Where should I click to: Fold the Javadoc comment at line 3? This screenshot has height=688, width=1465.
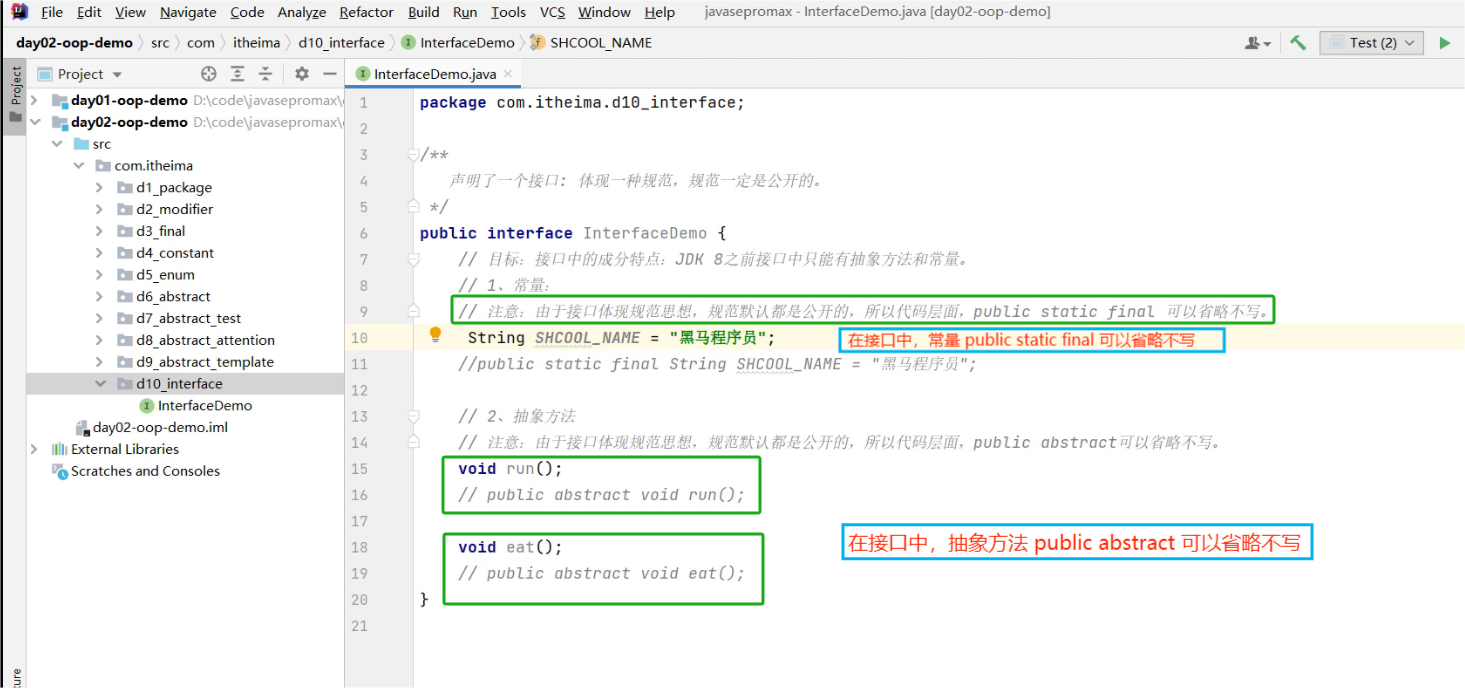pos(413,155)
